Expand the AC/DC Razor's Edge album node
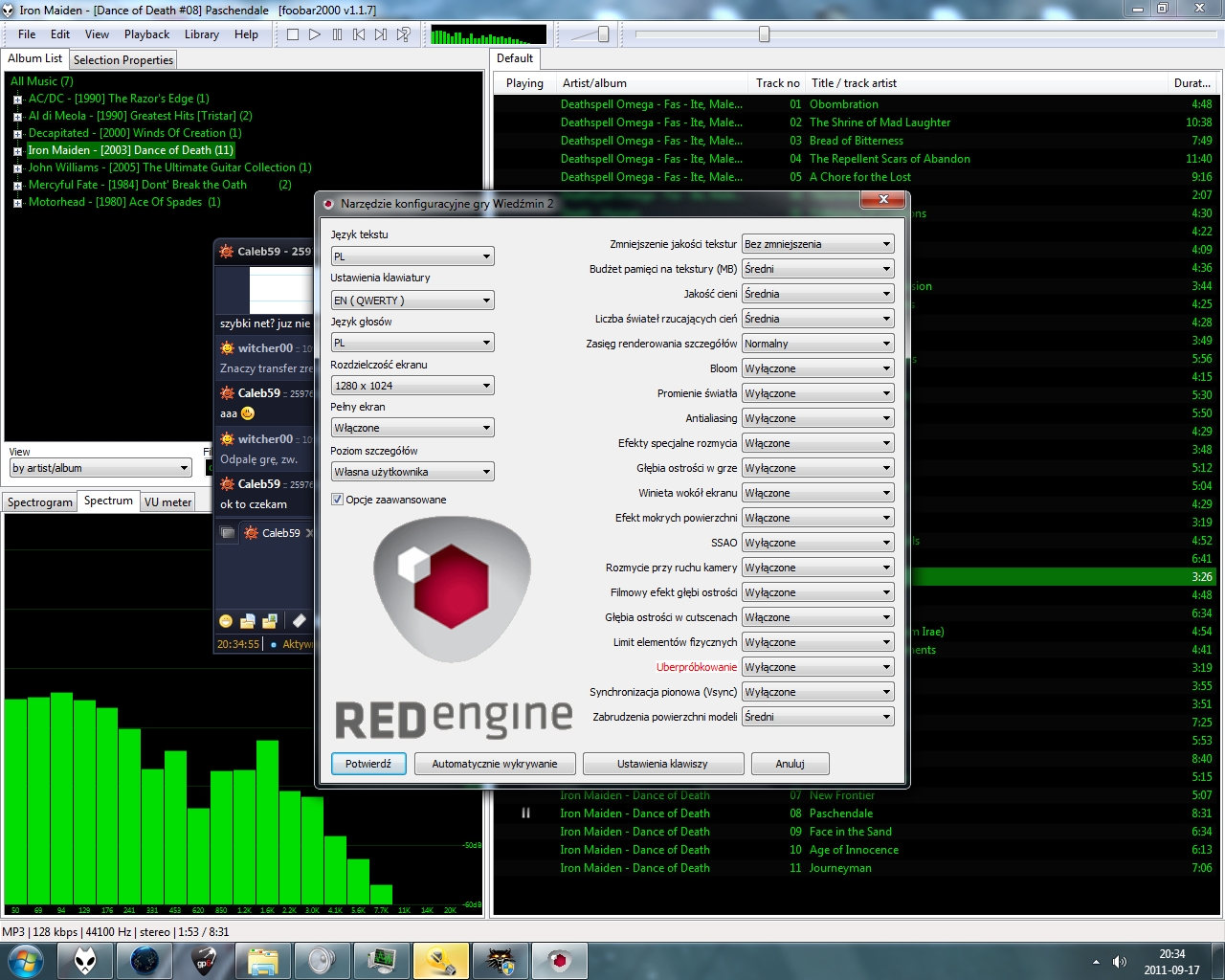 coord(17,99)
